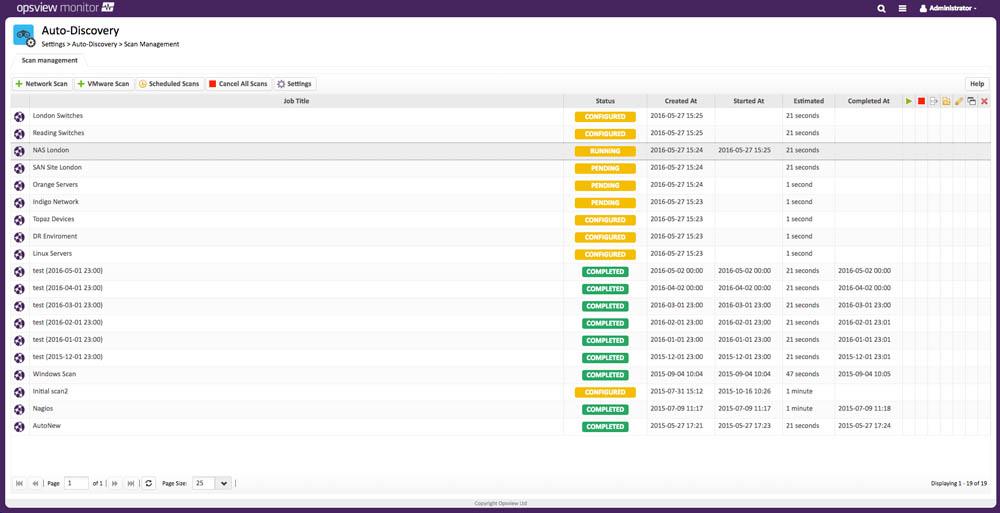Click Nagios completed time 2015-07-09 11:18
The height and width of the screenshot is (513, 1000).
[x=864, y=408]
